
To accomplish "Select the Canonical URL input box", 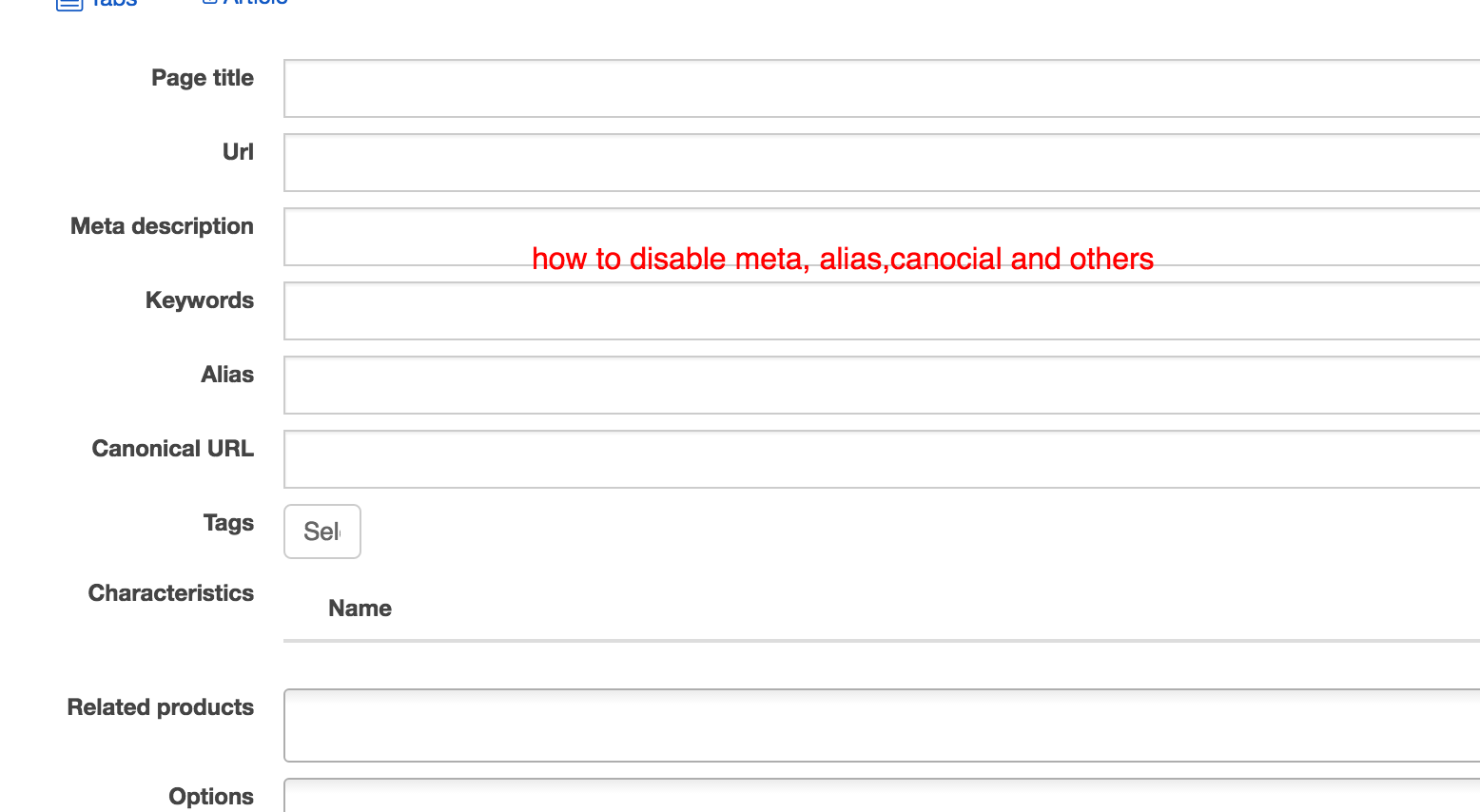I will (x=881, y=459).
